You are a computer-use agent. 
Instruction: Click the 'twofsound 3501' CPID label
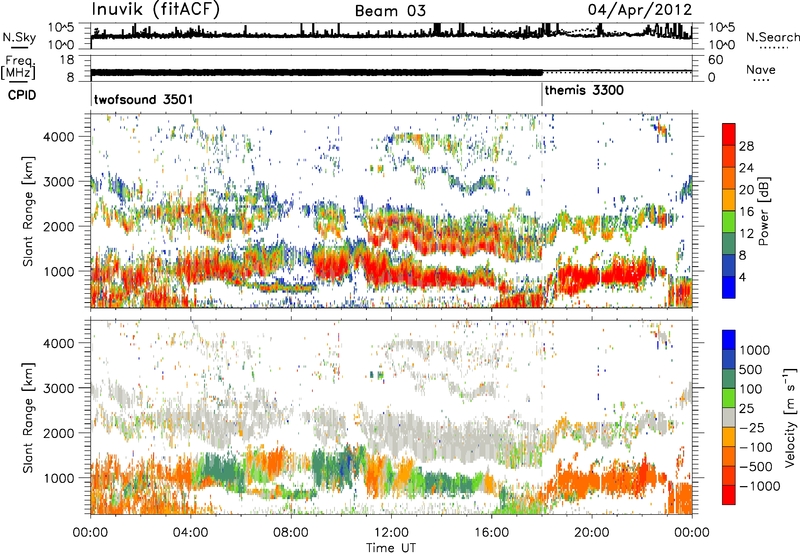(x=143, y=99)
